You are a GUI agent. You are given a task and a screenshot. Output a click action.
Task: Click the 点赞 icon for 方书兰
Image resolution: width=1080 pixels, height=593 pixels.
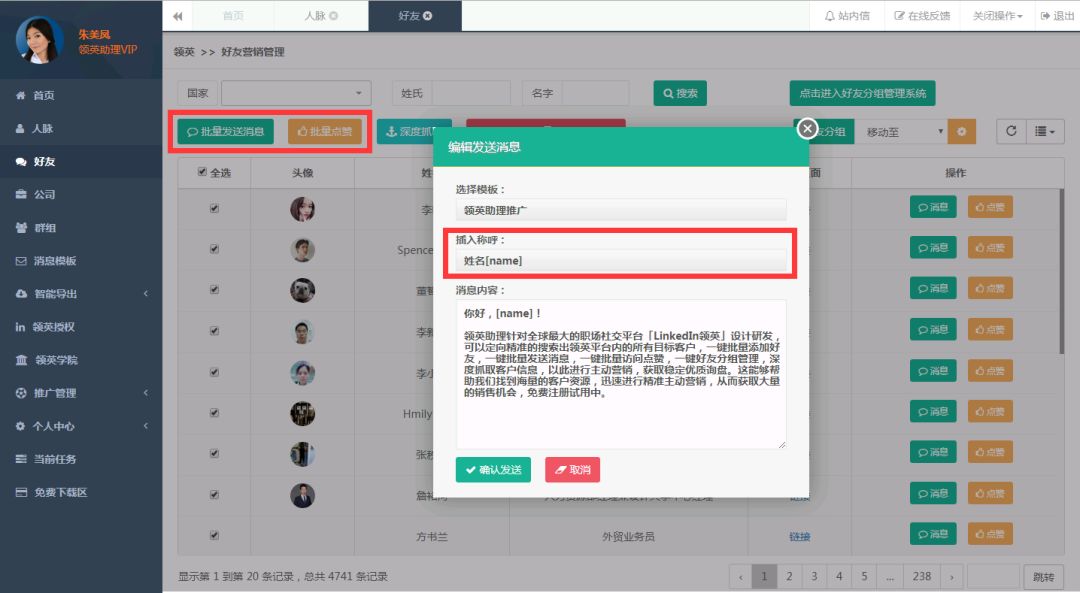[x=990, y=534]
